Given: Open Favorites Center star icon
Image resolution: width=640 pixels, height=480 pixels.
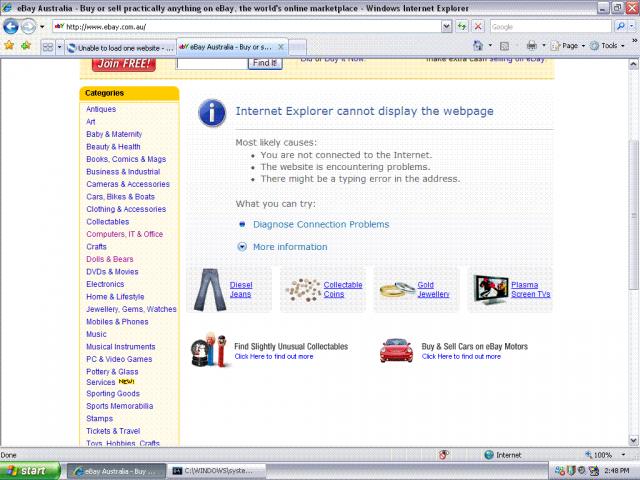Looking at the screenshot, I should [9, 46].
